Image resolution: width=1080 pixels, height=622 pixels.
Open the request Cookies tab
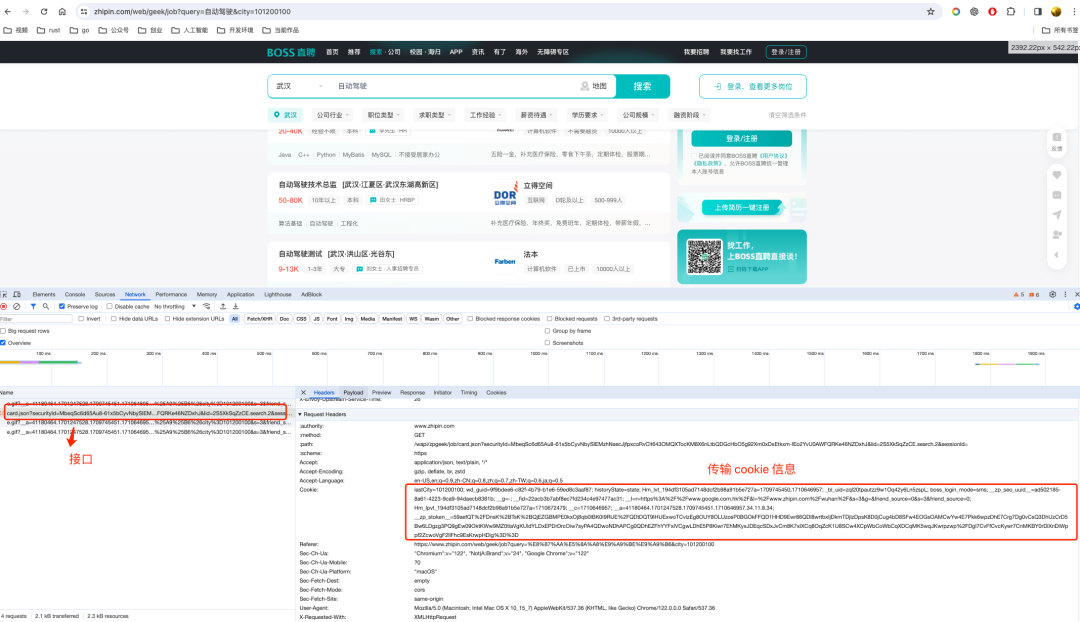[x=496, y=392]
